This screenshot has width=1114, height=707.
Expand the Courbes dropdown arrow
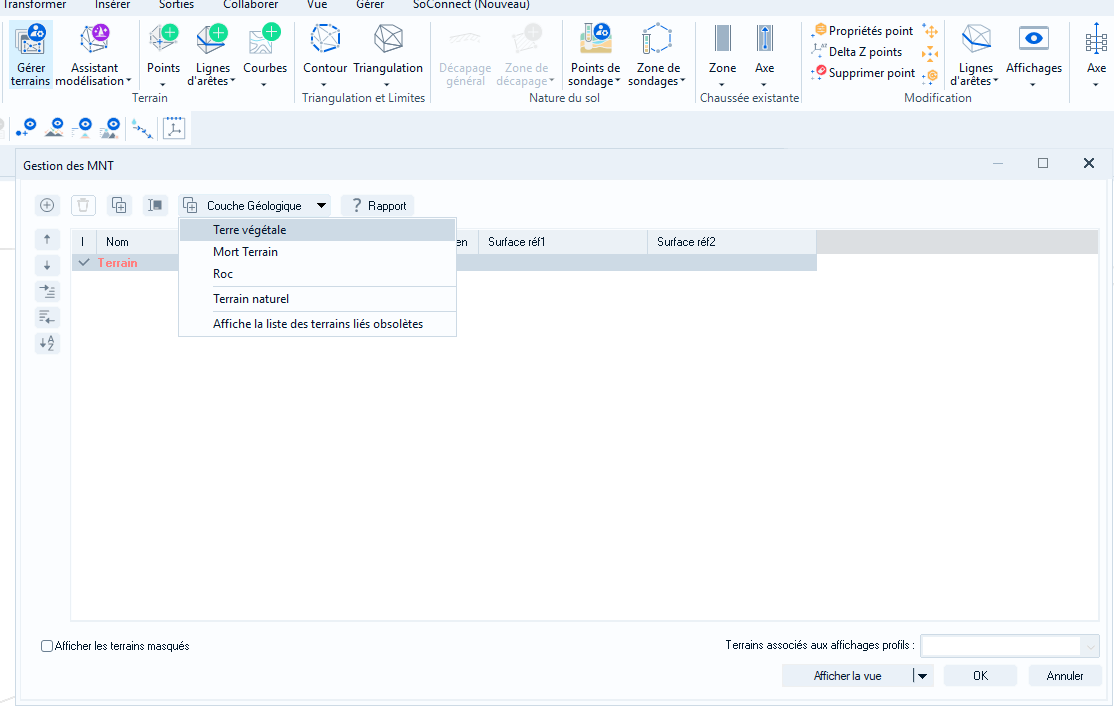click(264, 85)
